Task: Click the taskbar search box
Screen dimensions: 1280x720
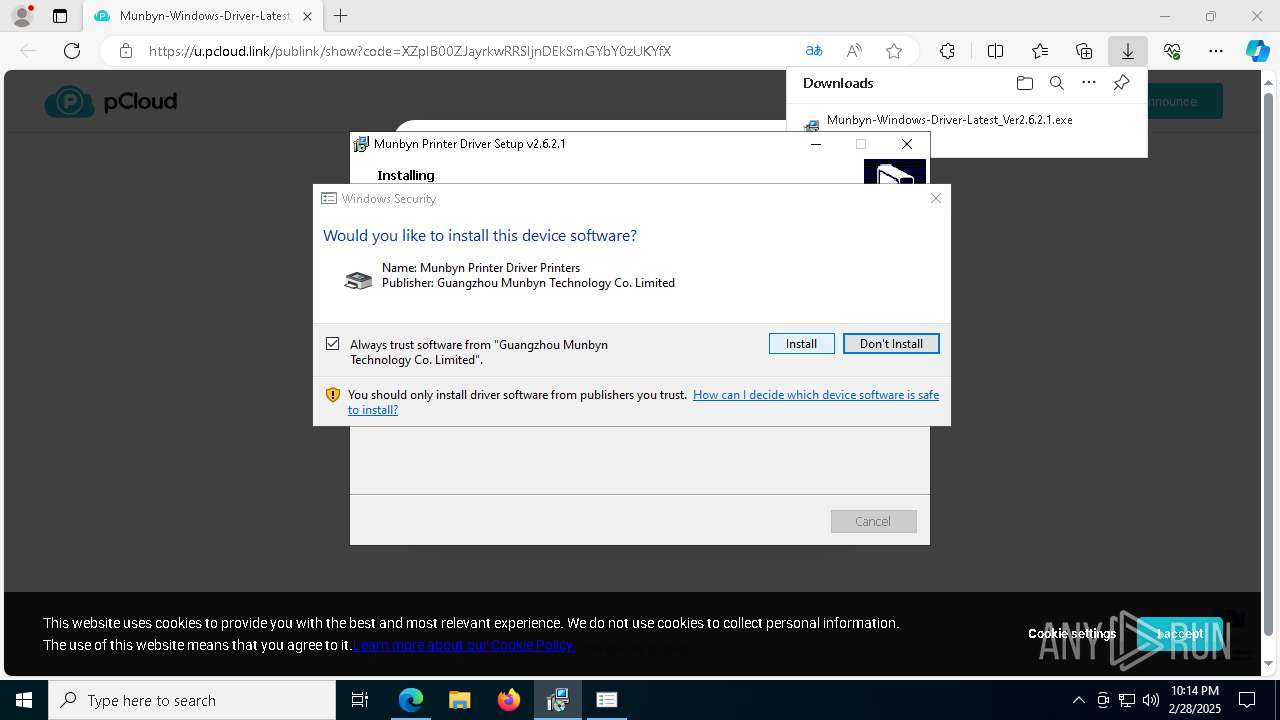Action: (x=192, y=700)
